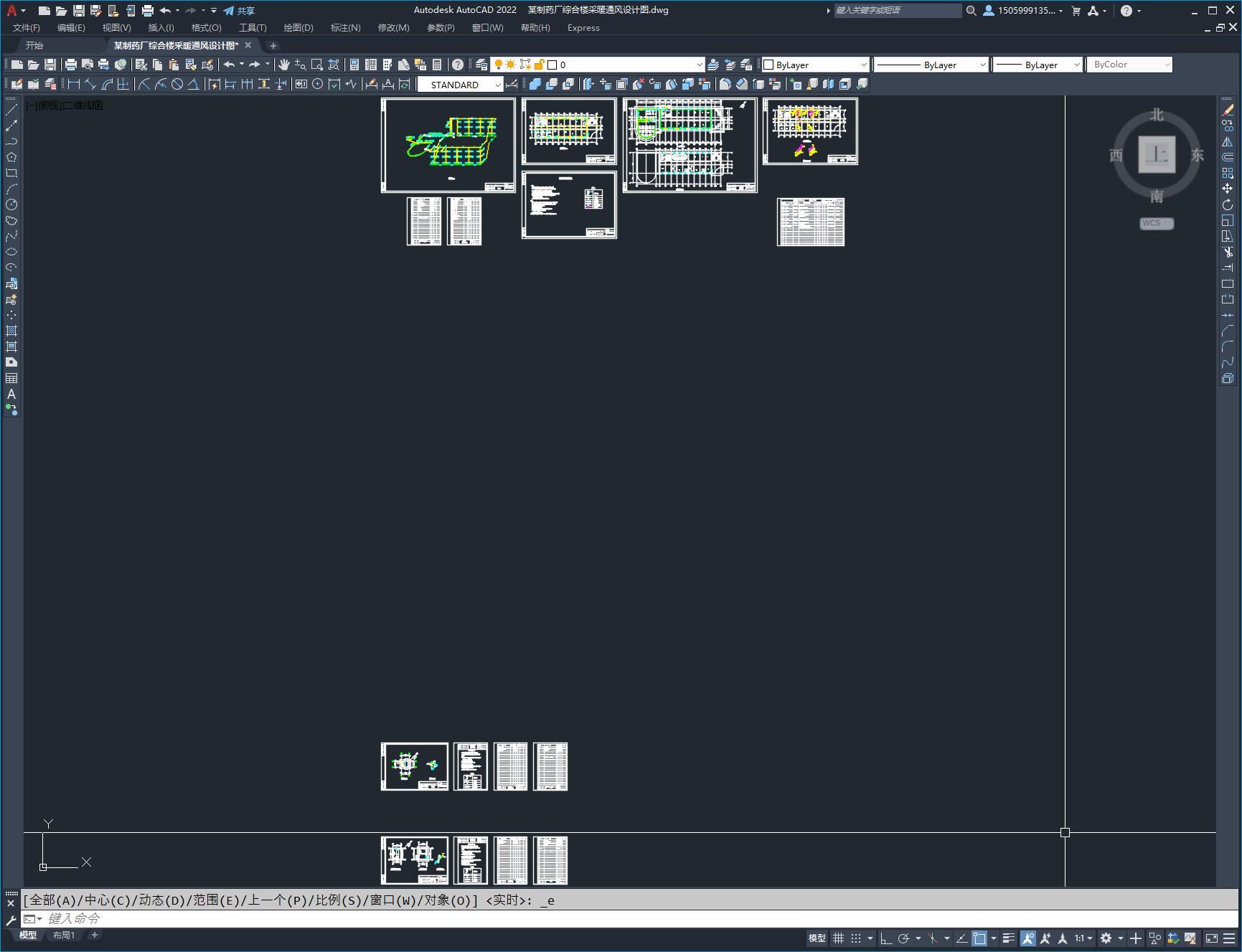Click the Cut to clipboard icon
This screenshot has height=952, width=1242.
coord(141,65)
